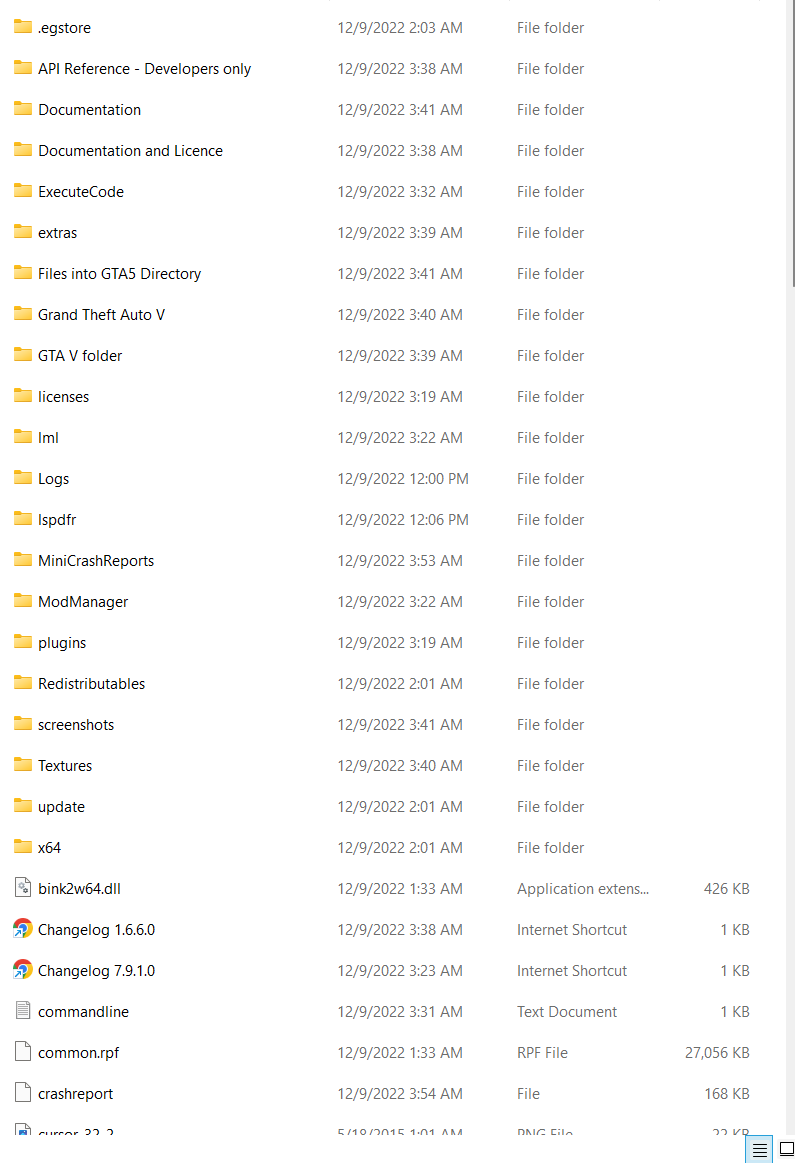Image resolution: width=795 pixels, height=1163 pixels.
Task: Select the licenses folder icon
Action: 23,396
